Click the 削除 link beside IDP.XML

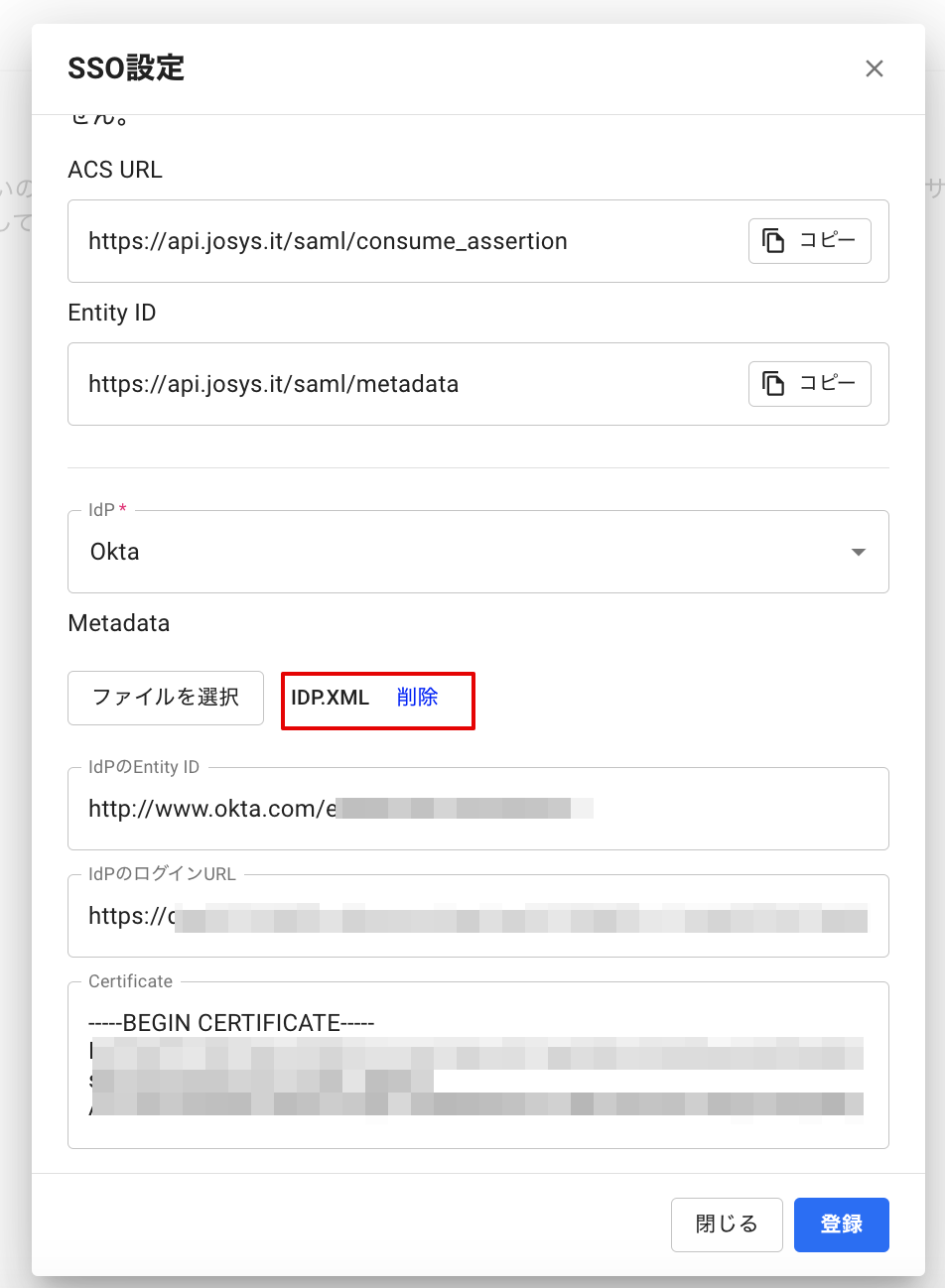pos(417,698)
